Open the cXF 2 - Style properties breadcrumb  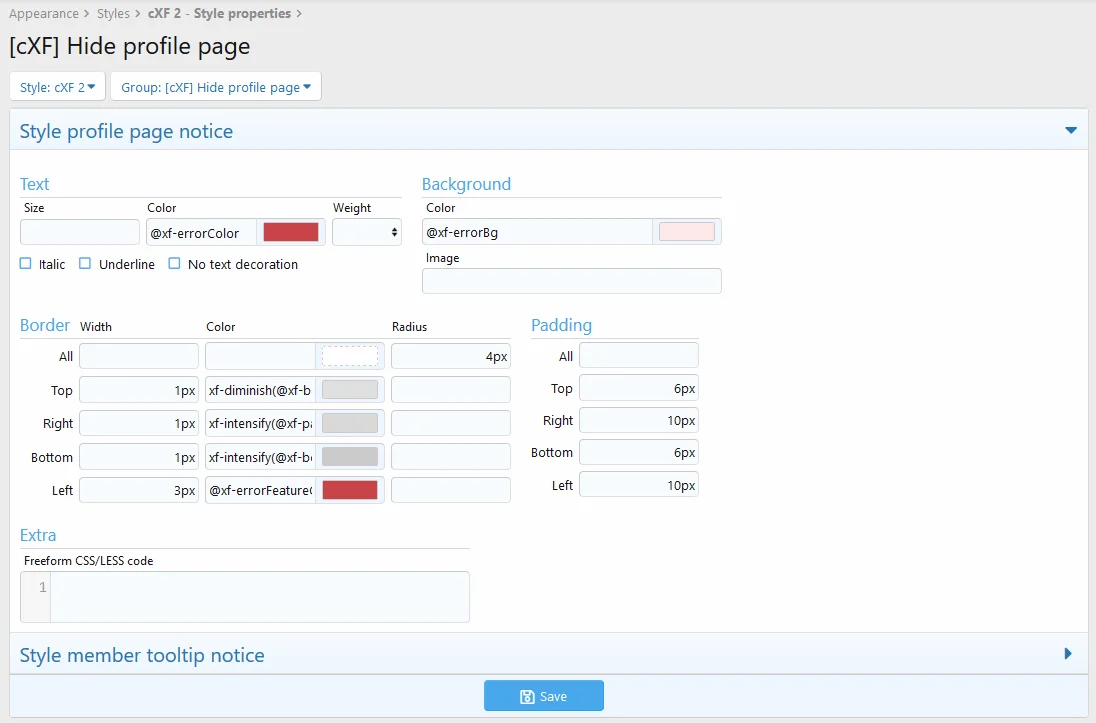[219, 14]
